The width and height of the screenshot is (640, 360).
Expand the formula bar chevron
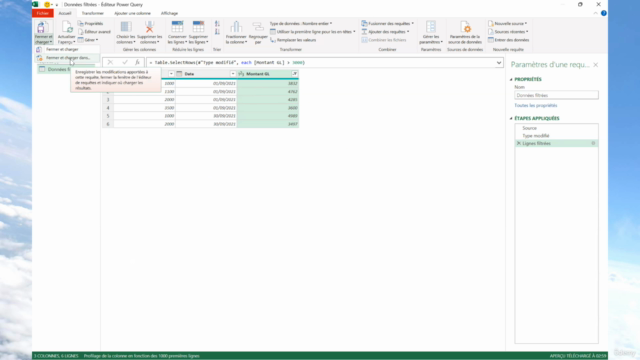click(x=499, y=62)
